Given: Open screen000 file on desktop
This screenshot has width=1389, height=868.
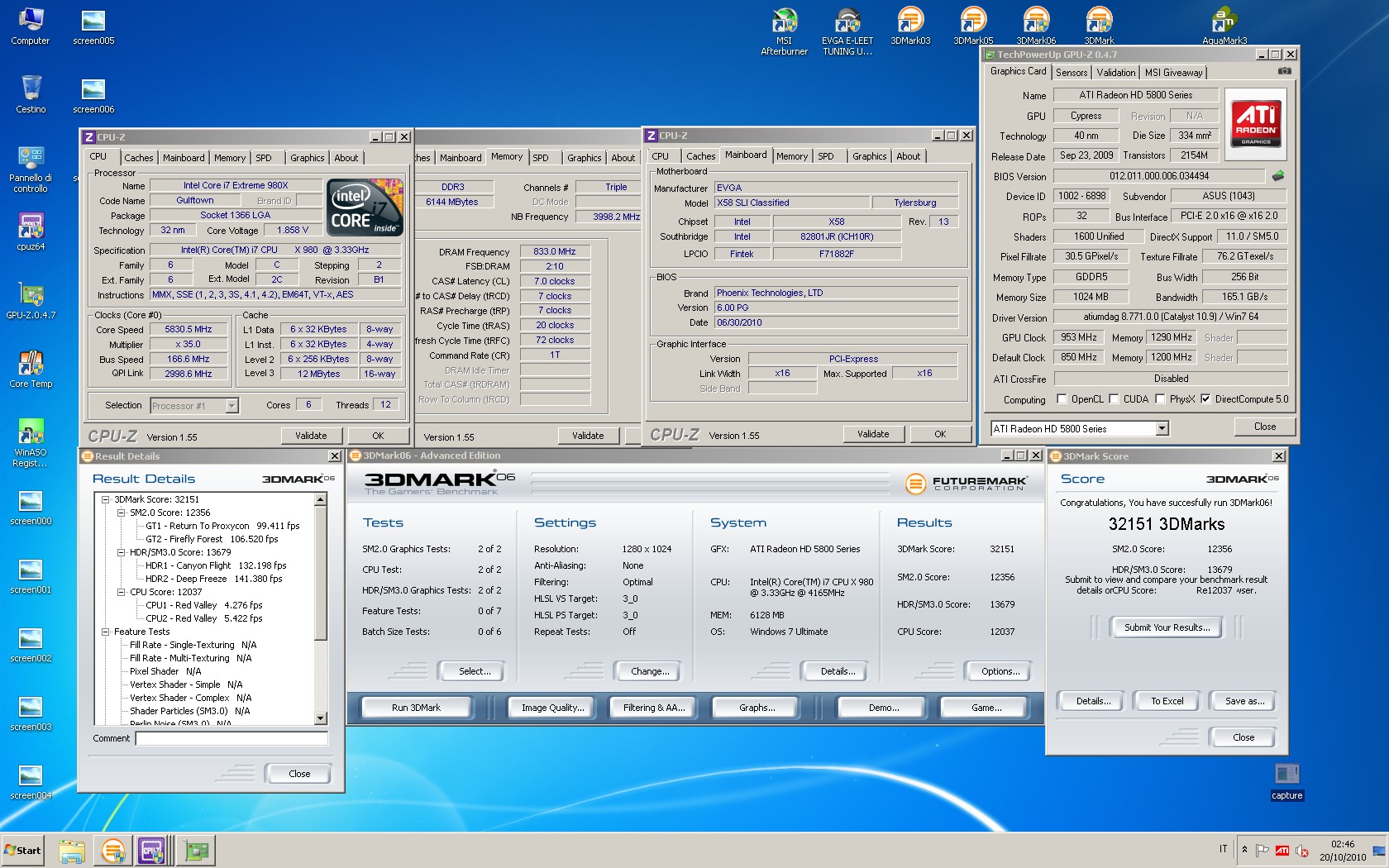Looking at the screenshot, I should click(31, 506).
